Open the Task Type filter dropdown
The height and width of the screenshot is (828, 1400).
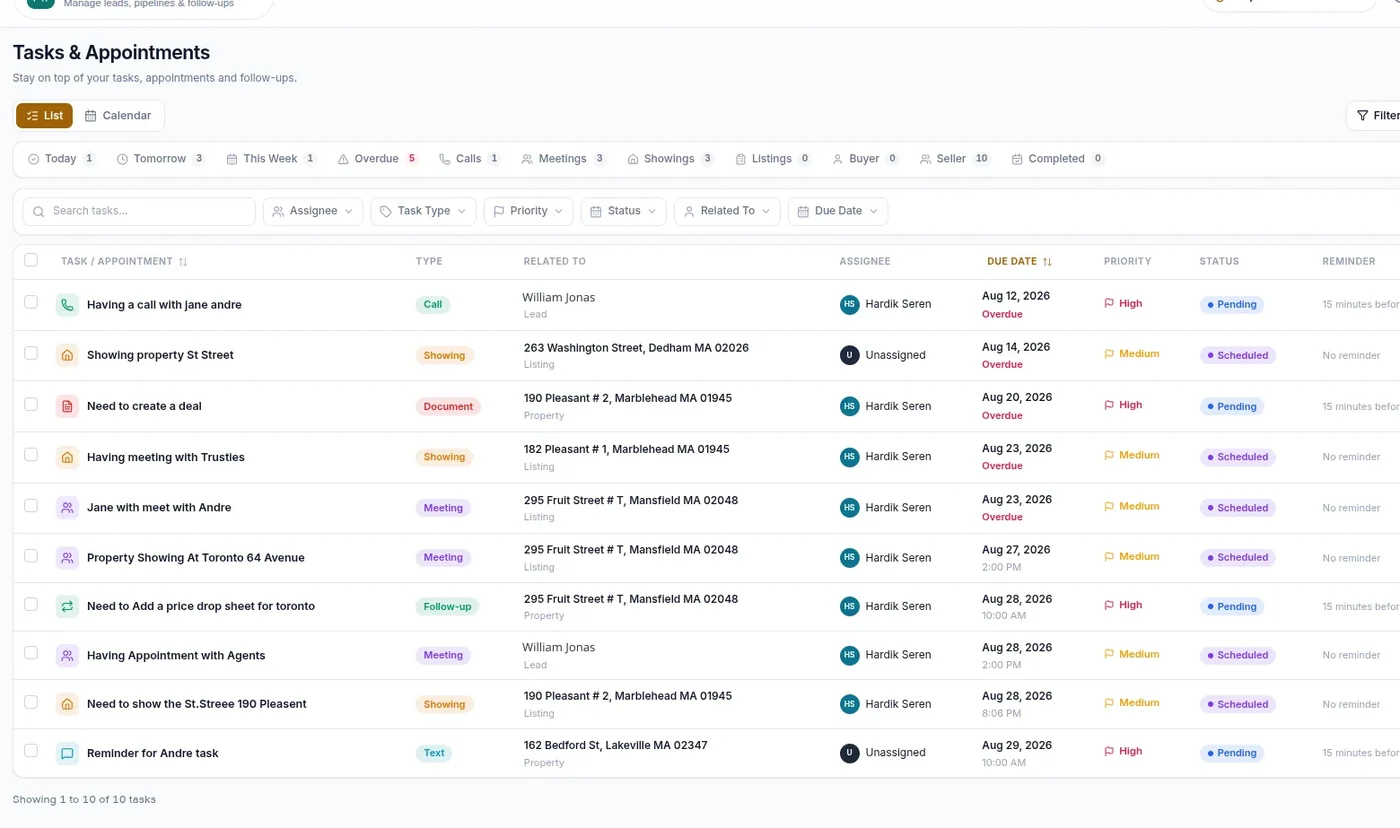[x=423, y=211]
